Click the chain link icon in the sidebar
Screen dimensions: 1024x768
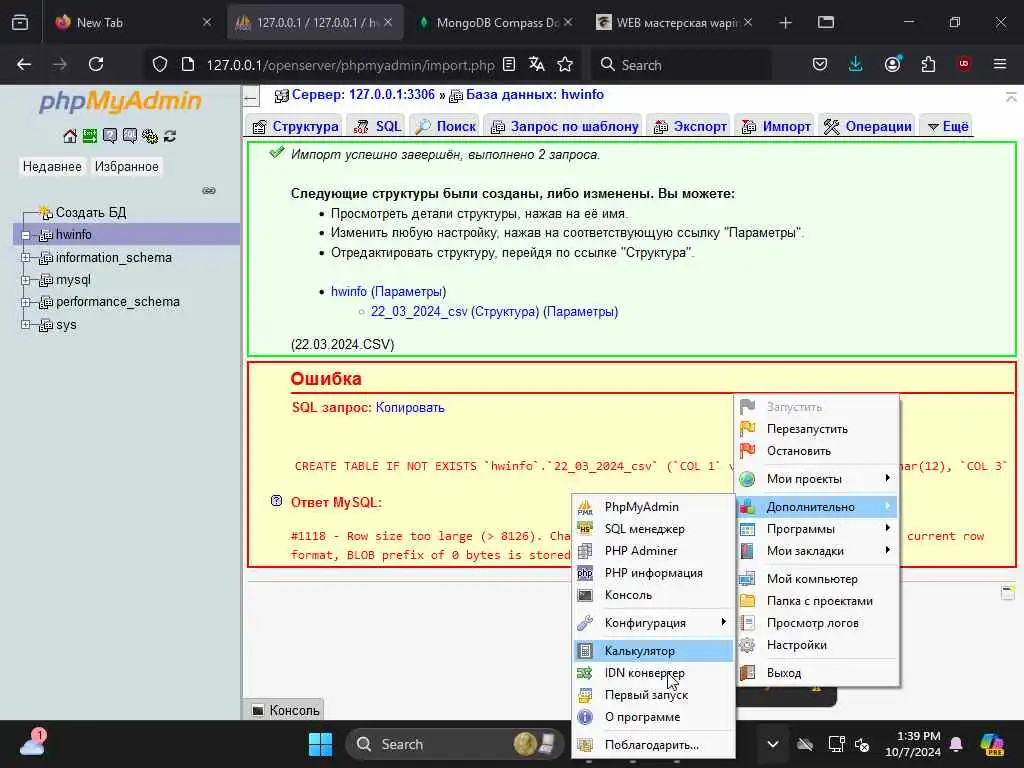(209, 191)
